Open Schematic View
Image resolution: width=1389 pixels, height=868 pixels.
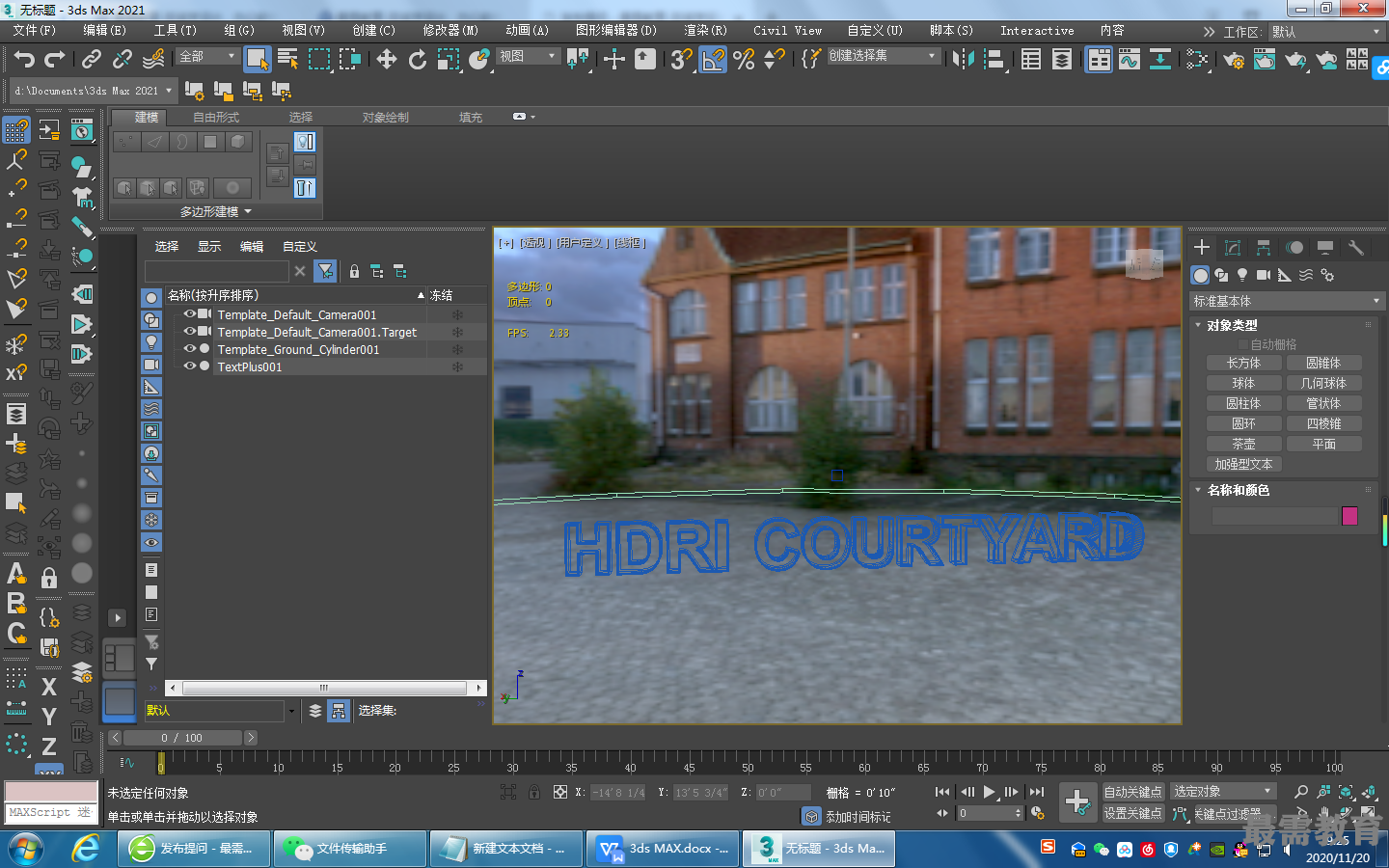click(x=1160, y=59)
